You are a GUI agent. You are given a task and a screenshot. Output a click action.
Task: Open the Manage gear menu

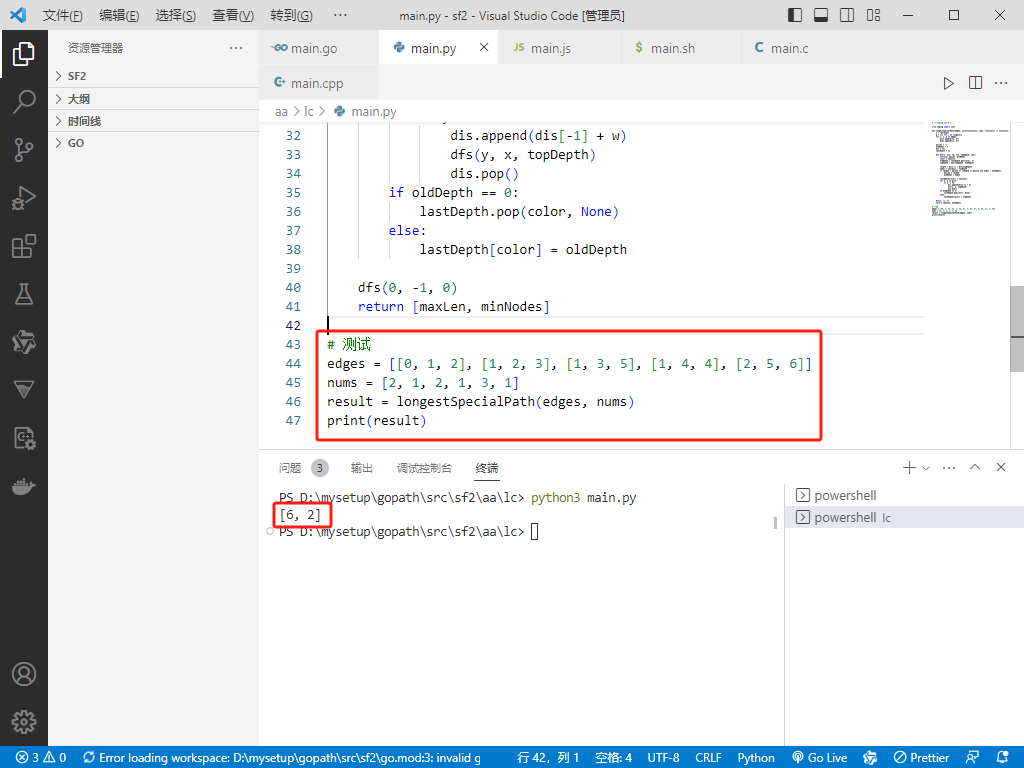click(x=24, y=722)
